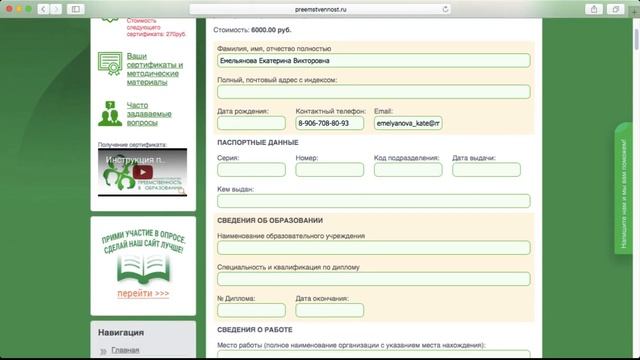Show all tabs button in Safari
Image resolution: width=640 pixels, height=360 pixels.
pyautogui.click(x=616, y=9)
